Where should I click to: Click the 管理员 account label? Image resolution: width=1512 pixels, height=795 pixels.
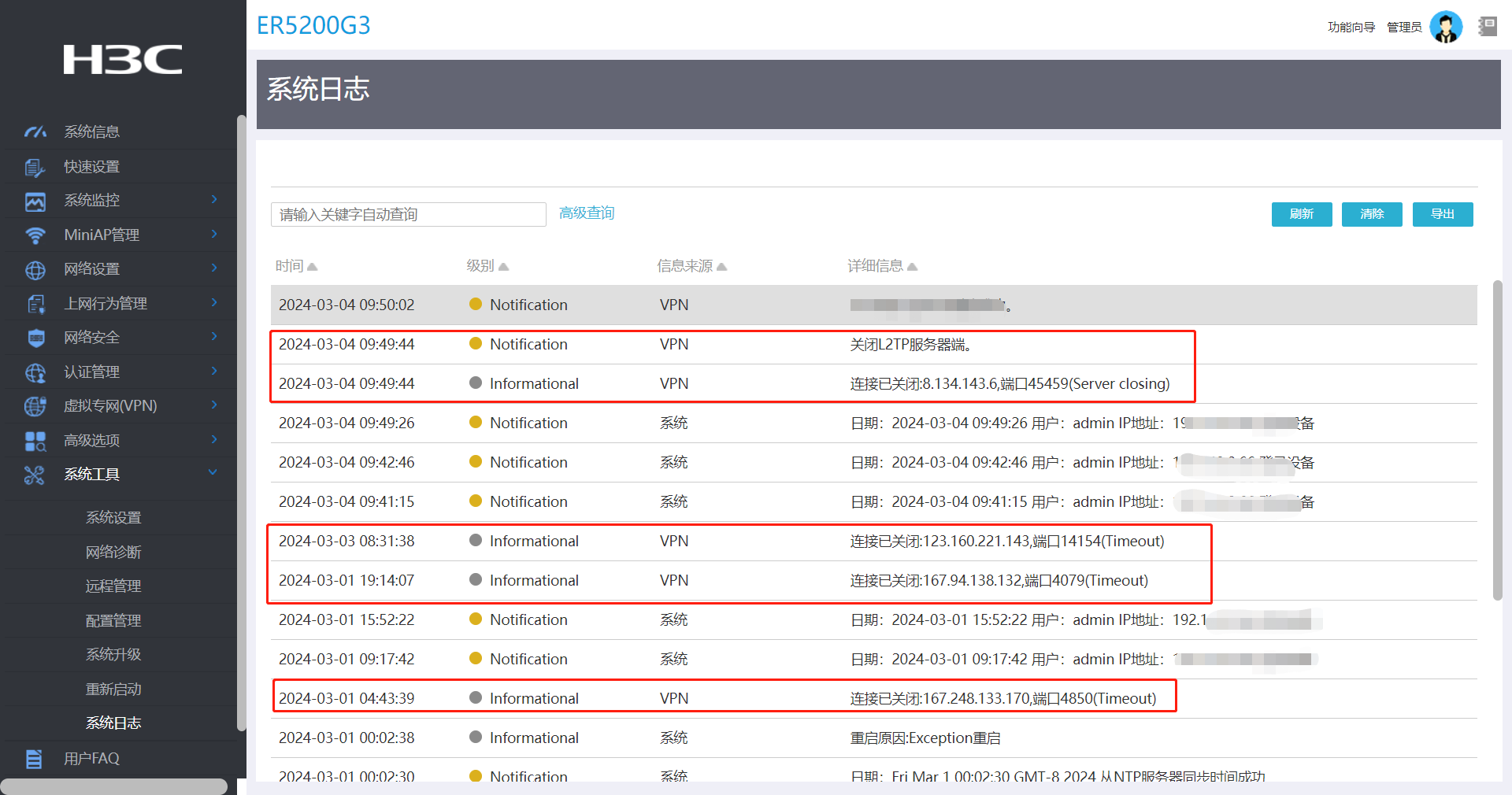click(x=1404, y=28)
